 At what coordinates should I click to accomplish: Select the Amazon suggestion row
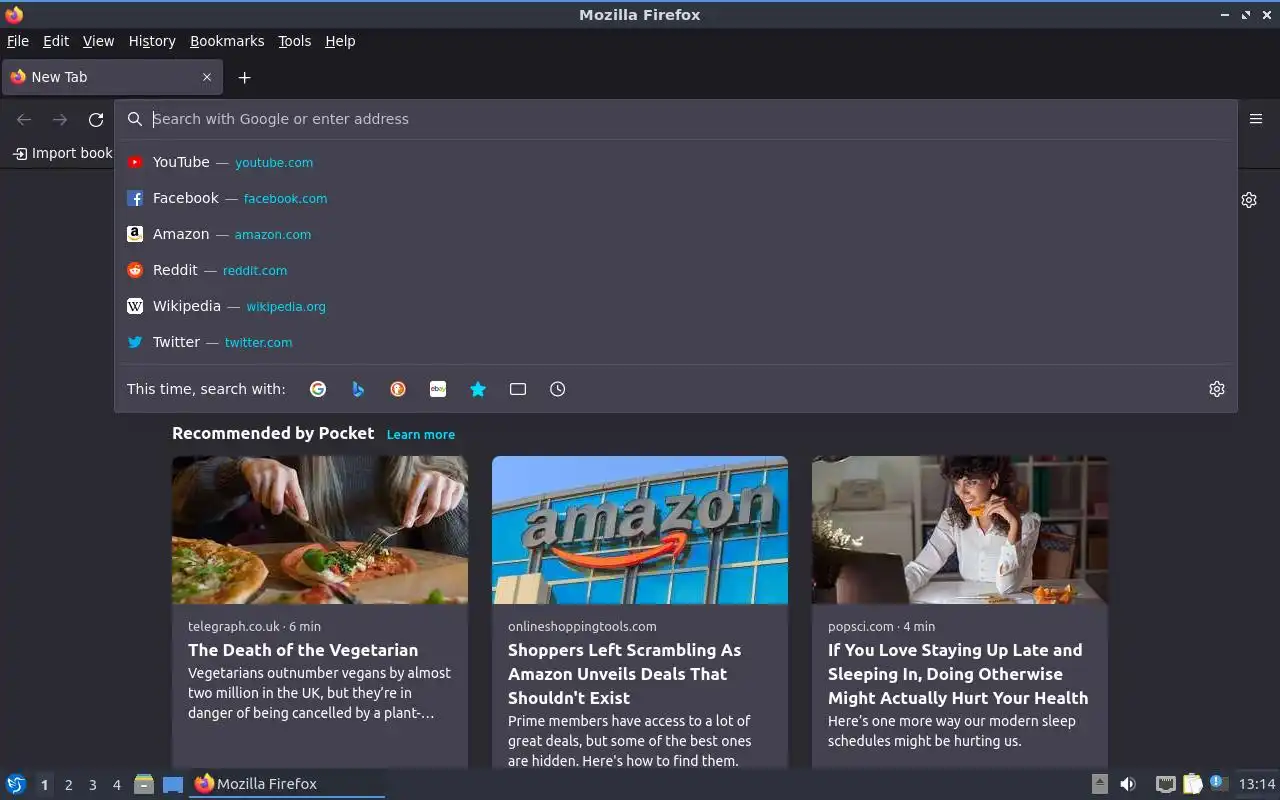pyautogui.click(x=676, y=234)
